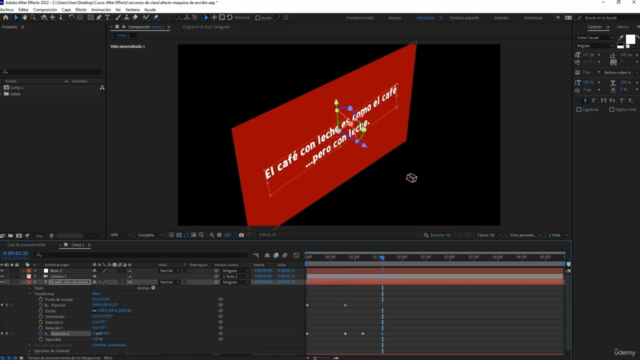Open the Clásic 3D renderer dropdown
640x360 pixels.
[489, 235]
